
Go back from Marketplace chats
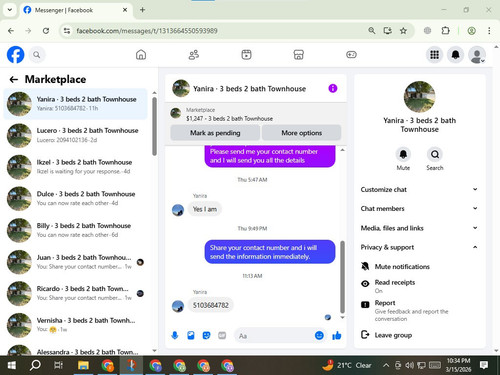tap(14, 79)
